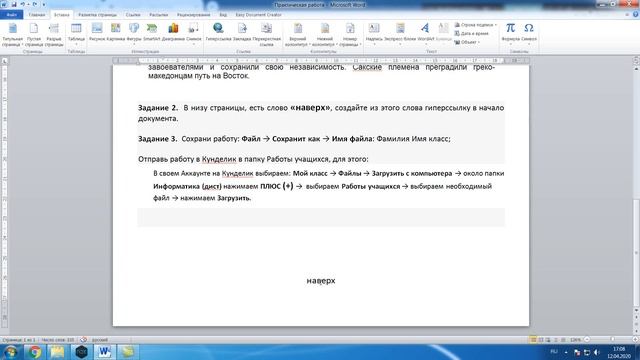Open page number options (Номер страницы)
Screen dimensions: 640x360
pos(350,35)
